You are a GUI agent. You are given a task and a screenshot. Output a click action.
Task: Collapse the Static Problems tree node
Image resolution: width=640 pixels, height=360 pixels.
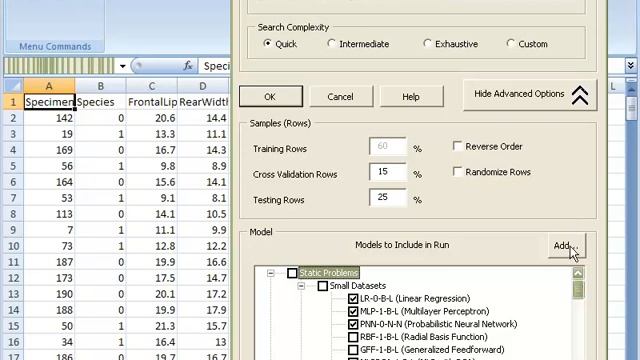(x=271, y=273)
